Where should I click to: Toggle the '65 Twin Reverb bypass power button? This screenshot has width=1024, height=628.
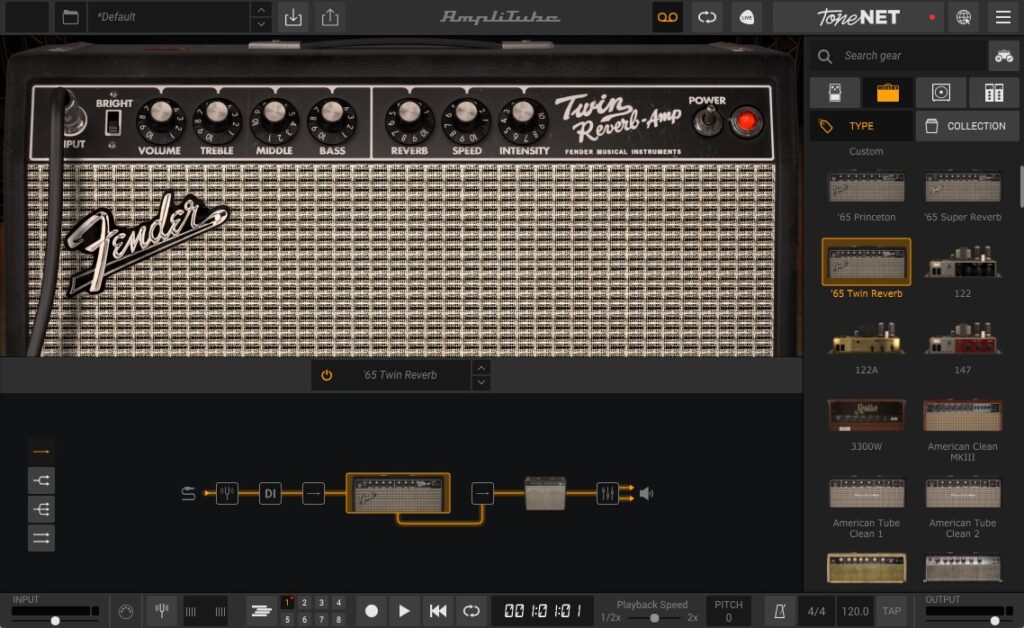click(x=327, y=375)
